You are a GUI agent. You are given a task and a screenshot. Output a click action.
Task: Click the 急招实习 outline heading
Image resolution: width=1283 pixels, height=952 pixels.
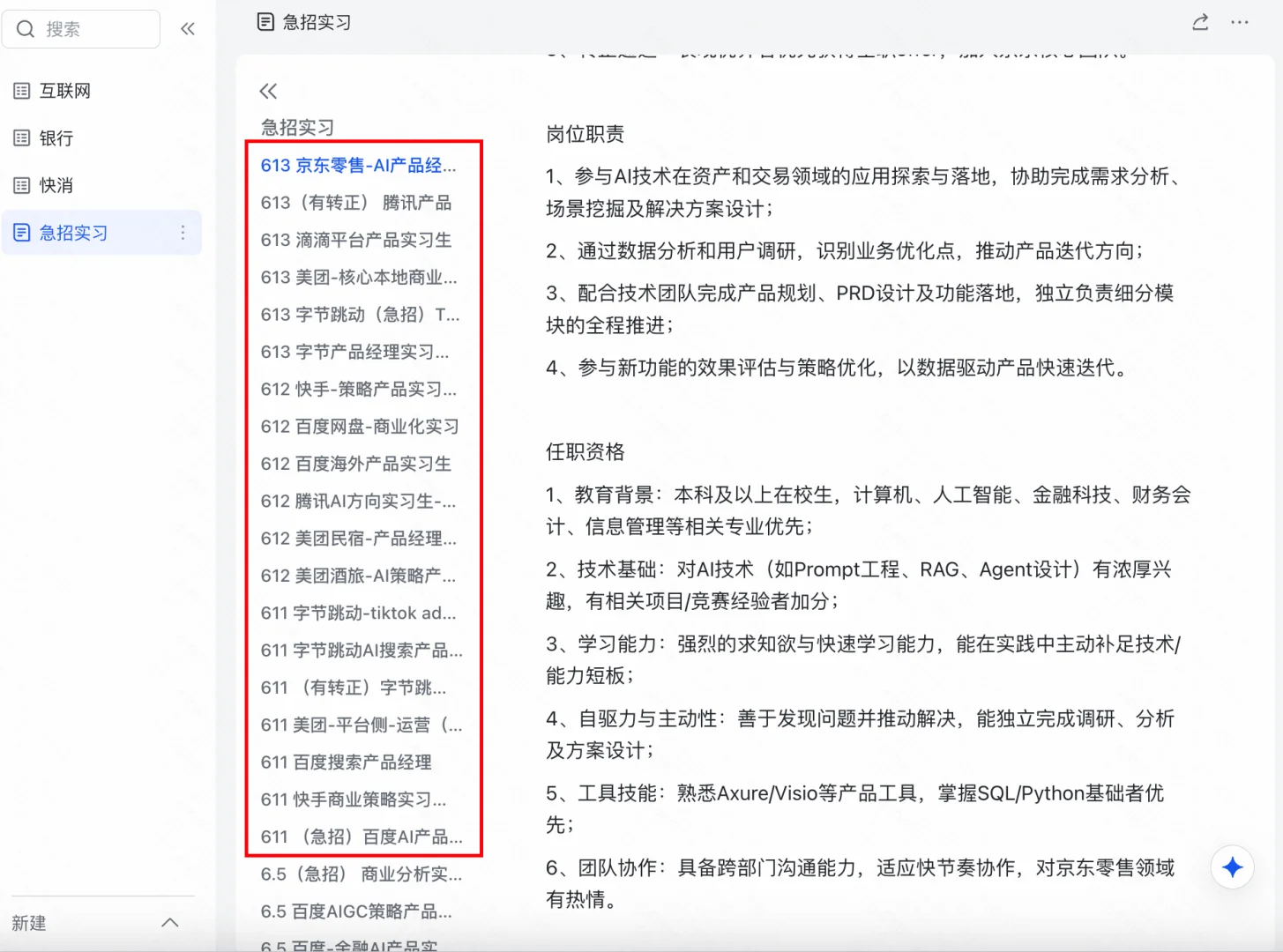tap(297, 128)
